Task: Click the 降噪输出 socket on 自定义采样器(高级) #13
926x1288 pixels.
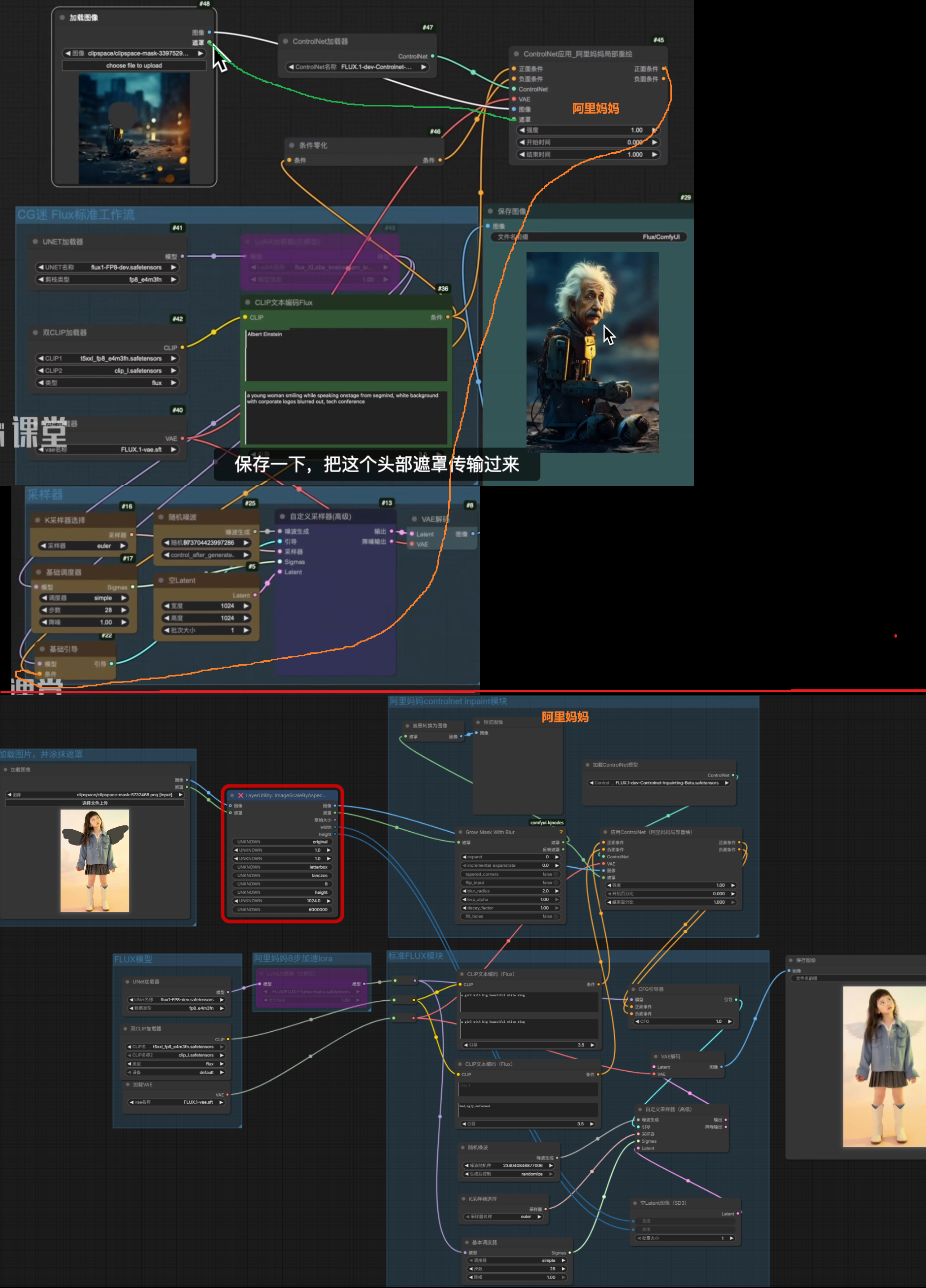Action: coord(391,541)
